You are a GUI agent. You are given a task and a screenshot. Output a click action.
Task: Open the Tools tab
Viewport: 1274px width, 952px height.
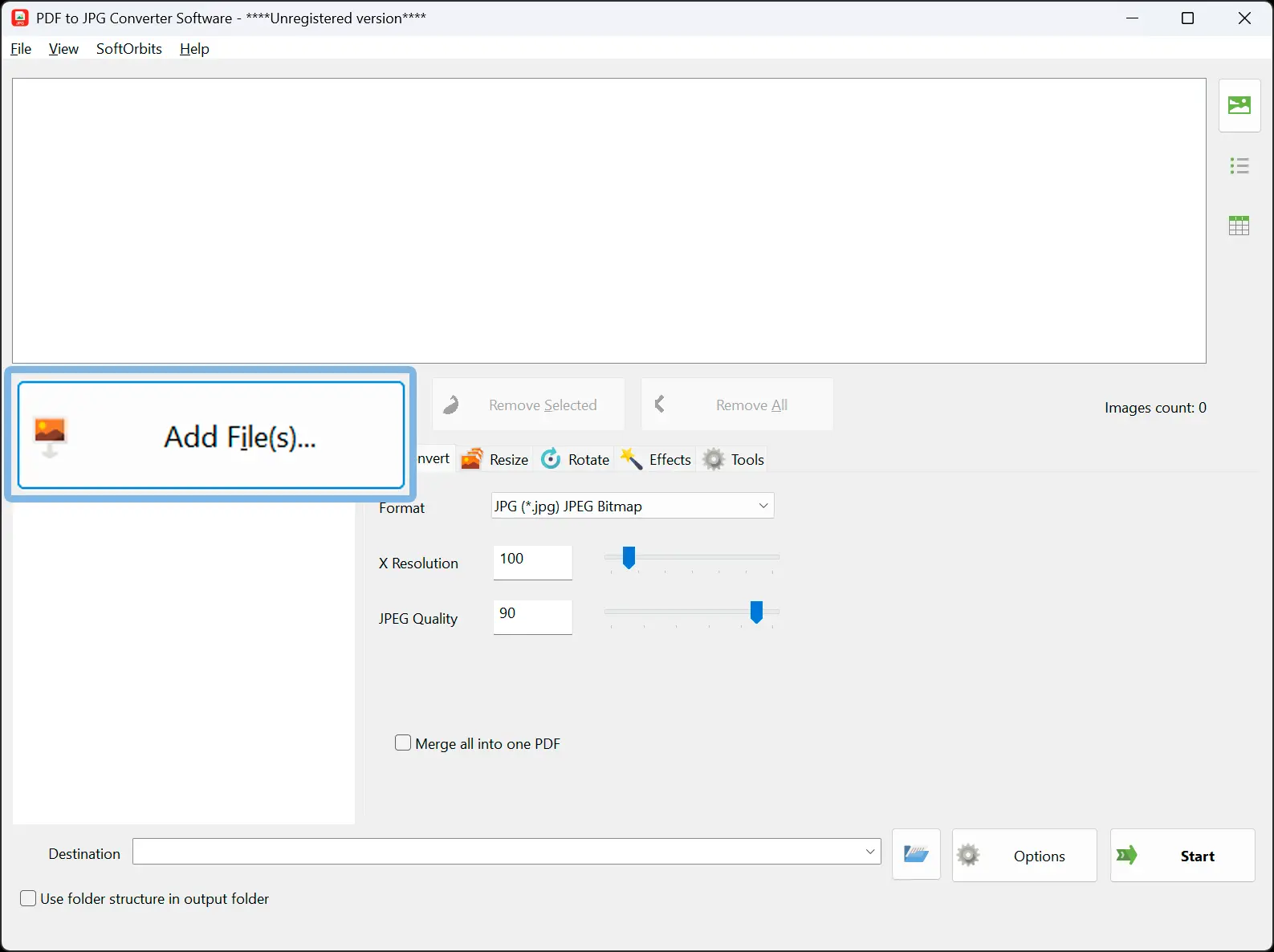(734, 459)
